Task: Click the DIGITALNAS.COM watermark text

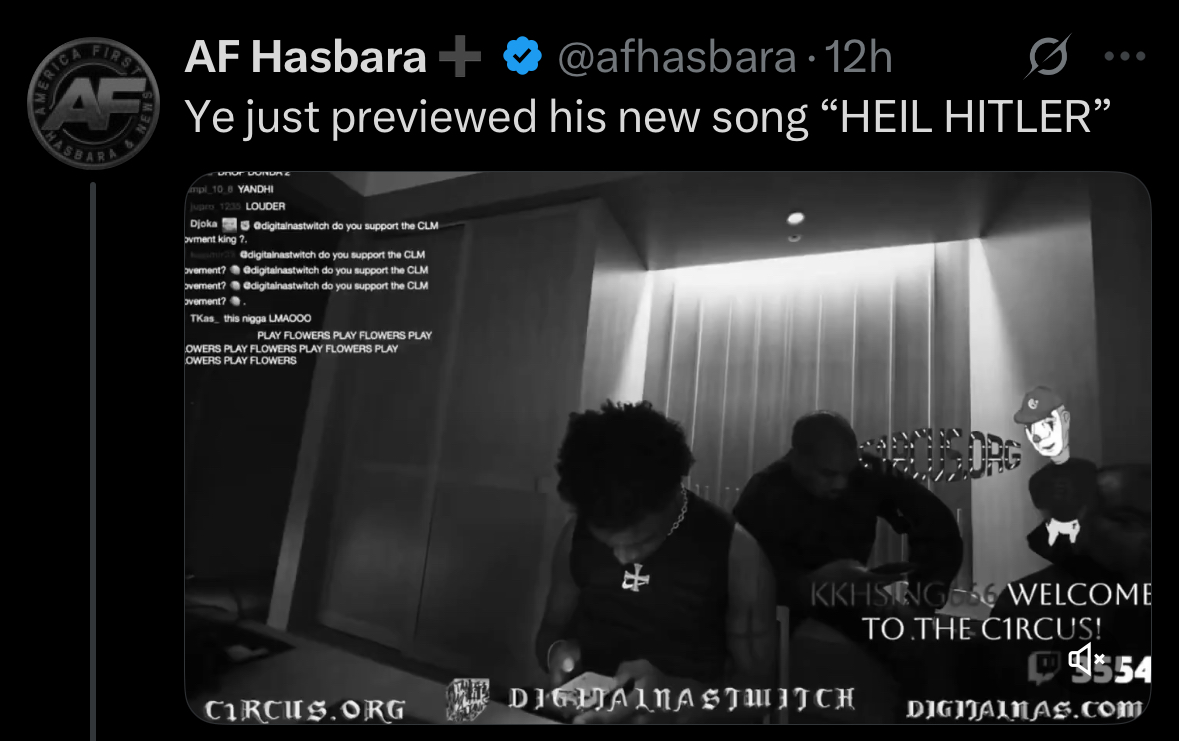Action: click(1024, 709)
